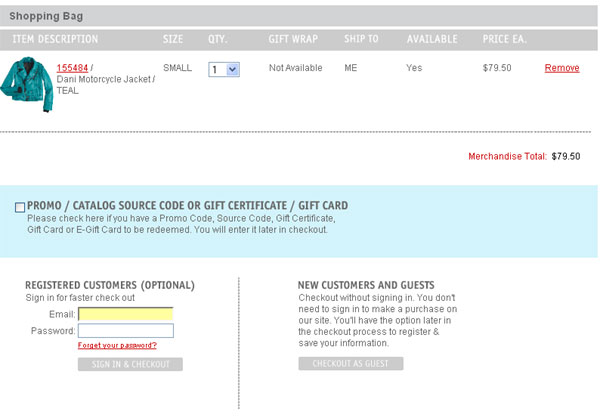Click the teal motorcycle jacket thumbnail

[28, 87]
